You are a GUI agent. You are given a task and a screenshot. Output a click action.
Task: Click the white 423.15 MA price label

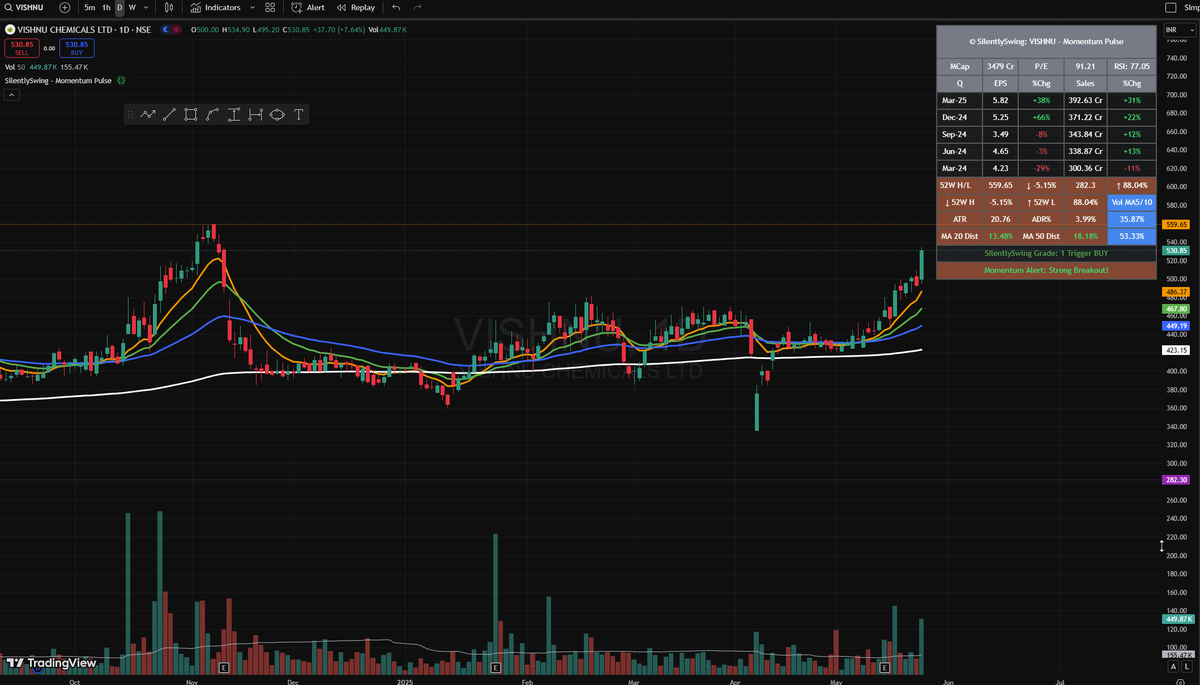coord(1176,350)
